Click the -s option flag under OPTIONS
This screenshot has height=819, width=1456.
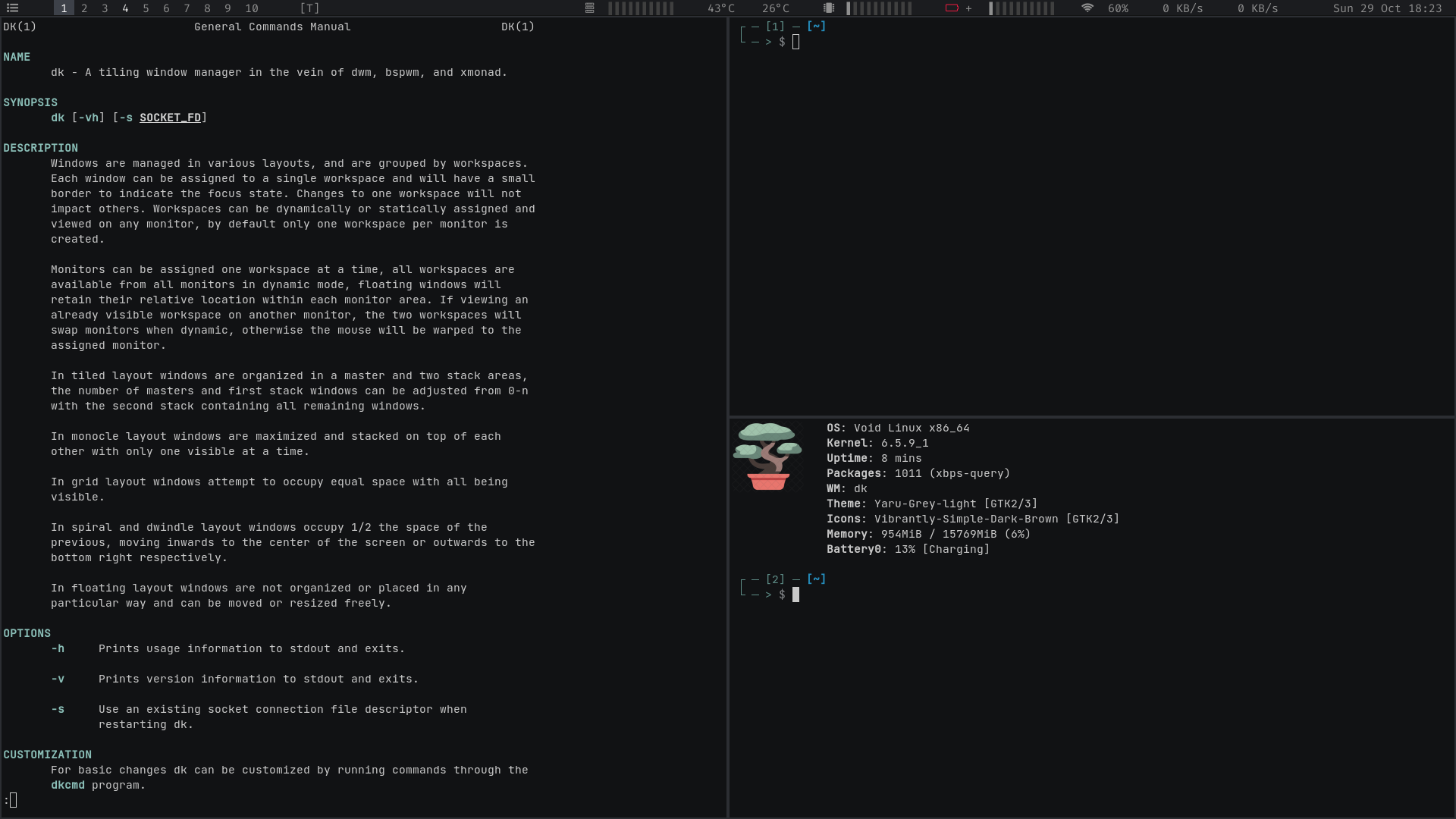(58, 709)
